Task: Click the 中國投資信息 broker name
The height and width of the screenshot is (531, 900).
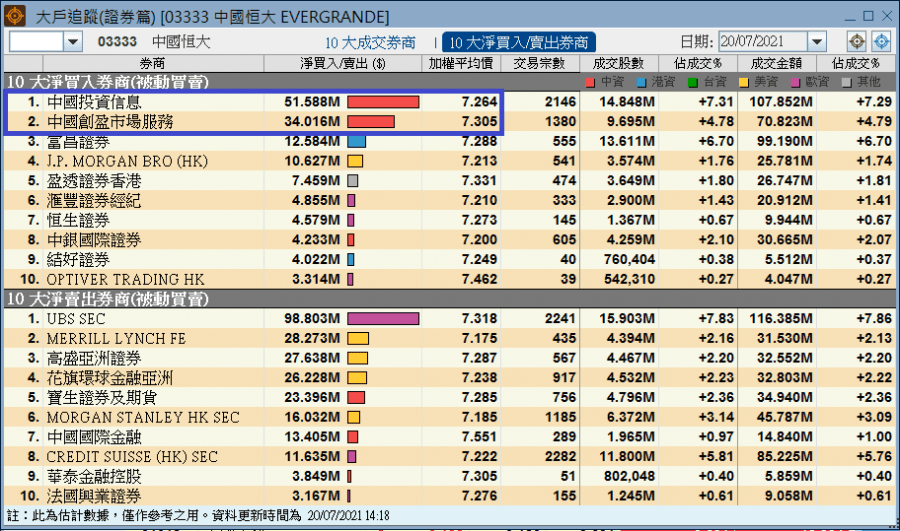Action: coord(94,102)
